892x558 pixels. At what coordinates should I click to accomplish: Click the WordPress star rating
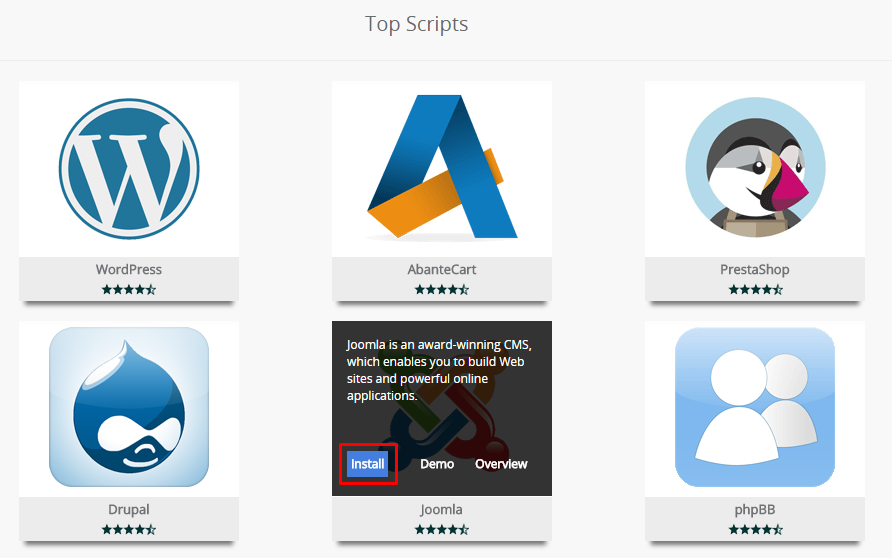coord(129,290)
